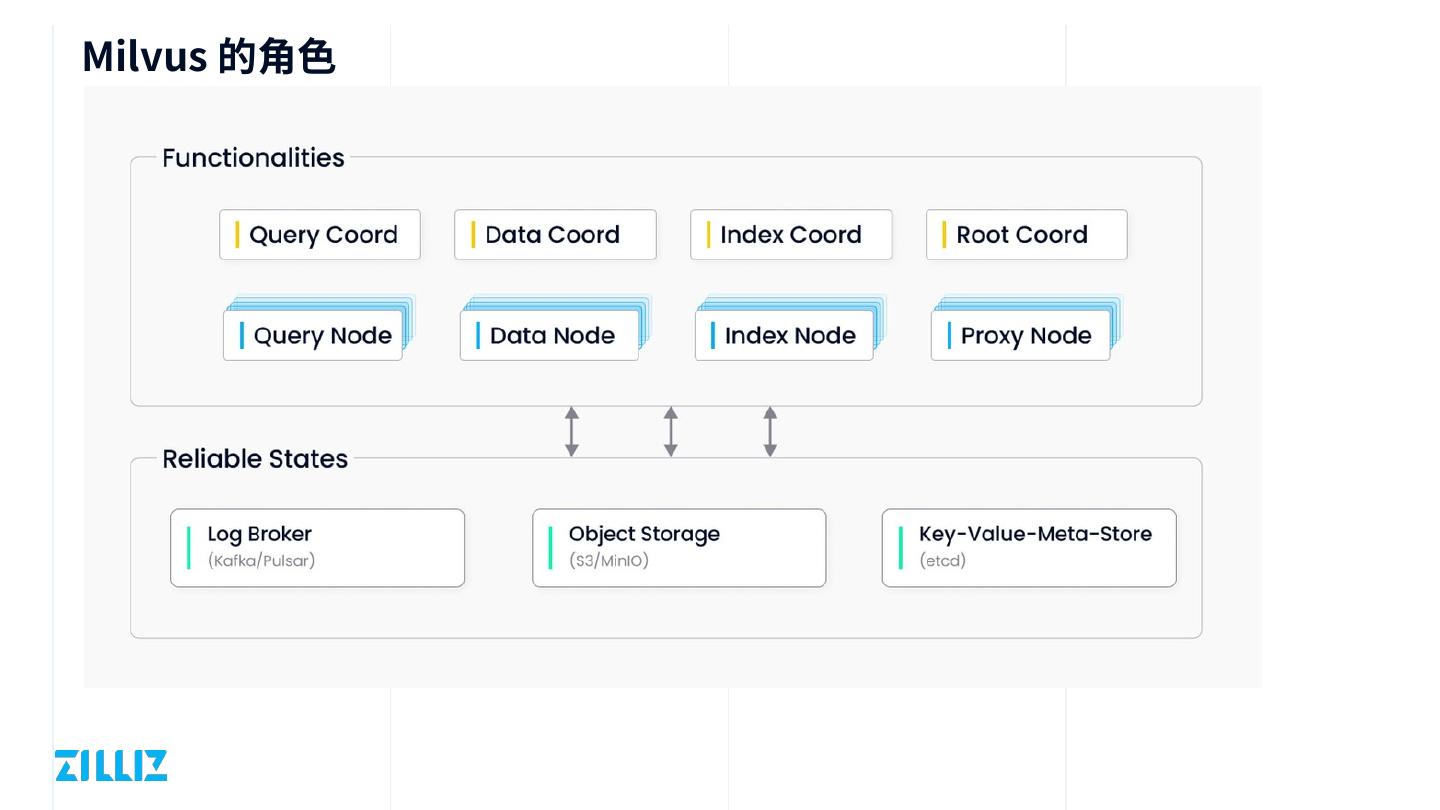The image size is (1440, 810).
Task: Click the middle double-headed arrow
Action: (x=671, y=432)
